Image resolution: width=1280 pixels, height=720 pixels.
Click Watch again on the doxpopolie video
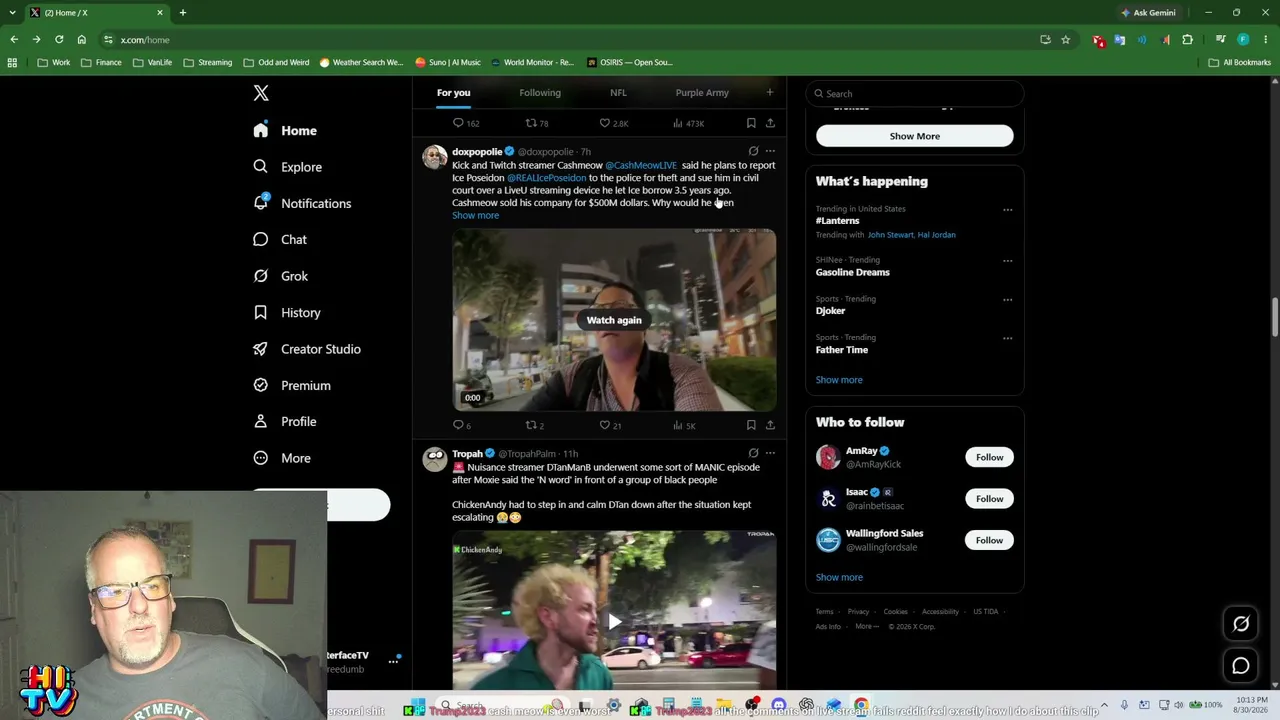click(614, 320)
